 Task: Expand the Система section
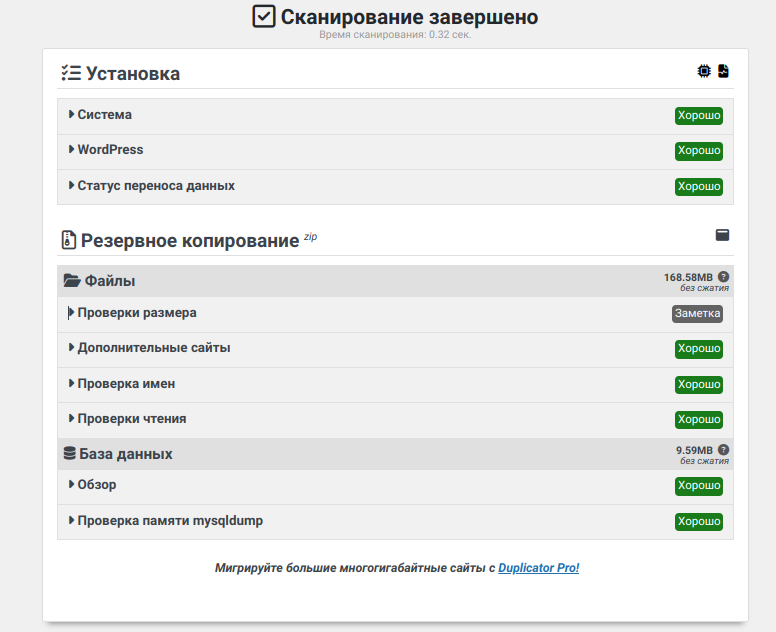tap(104, 115)
